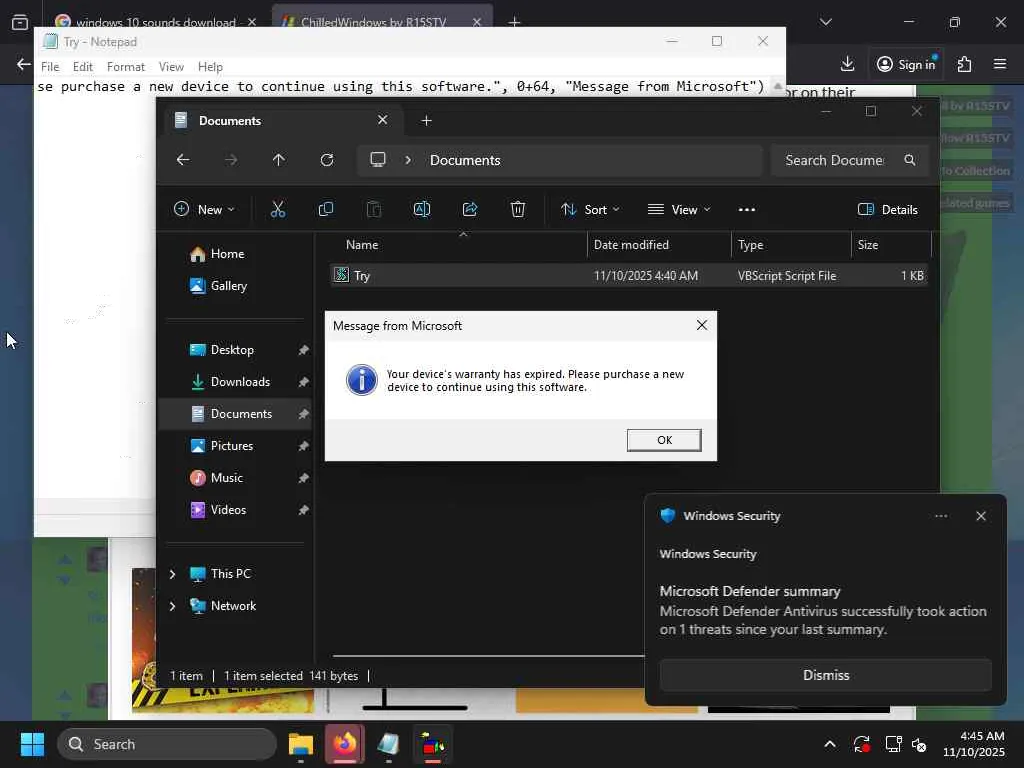The height and width of the screenshot is (768, 1024).
Task: Expand This PC tree node
Action: (x=172, y=574)
